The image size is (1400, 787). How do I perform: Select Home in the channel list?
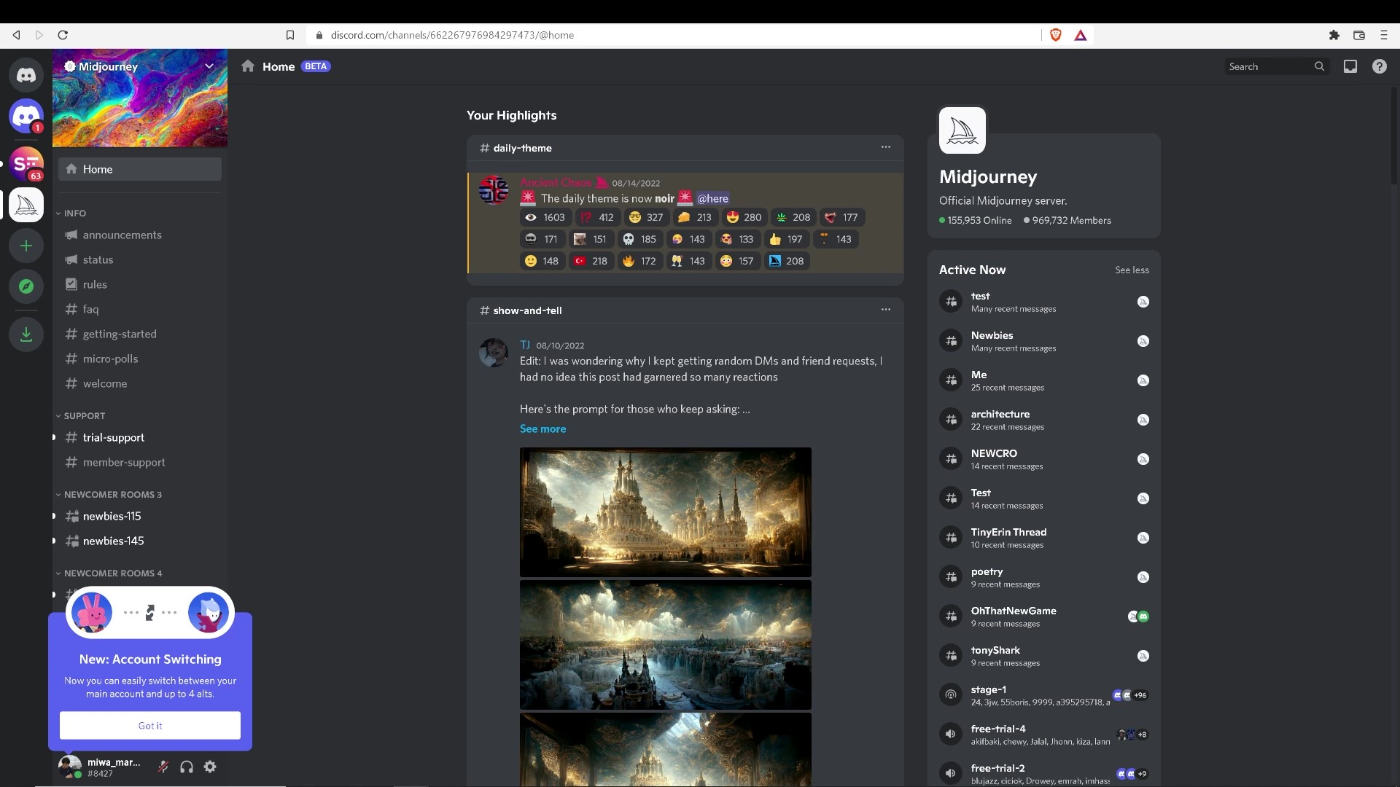[x=140, y=169]
